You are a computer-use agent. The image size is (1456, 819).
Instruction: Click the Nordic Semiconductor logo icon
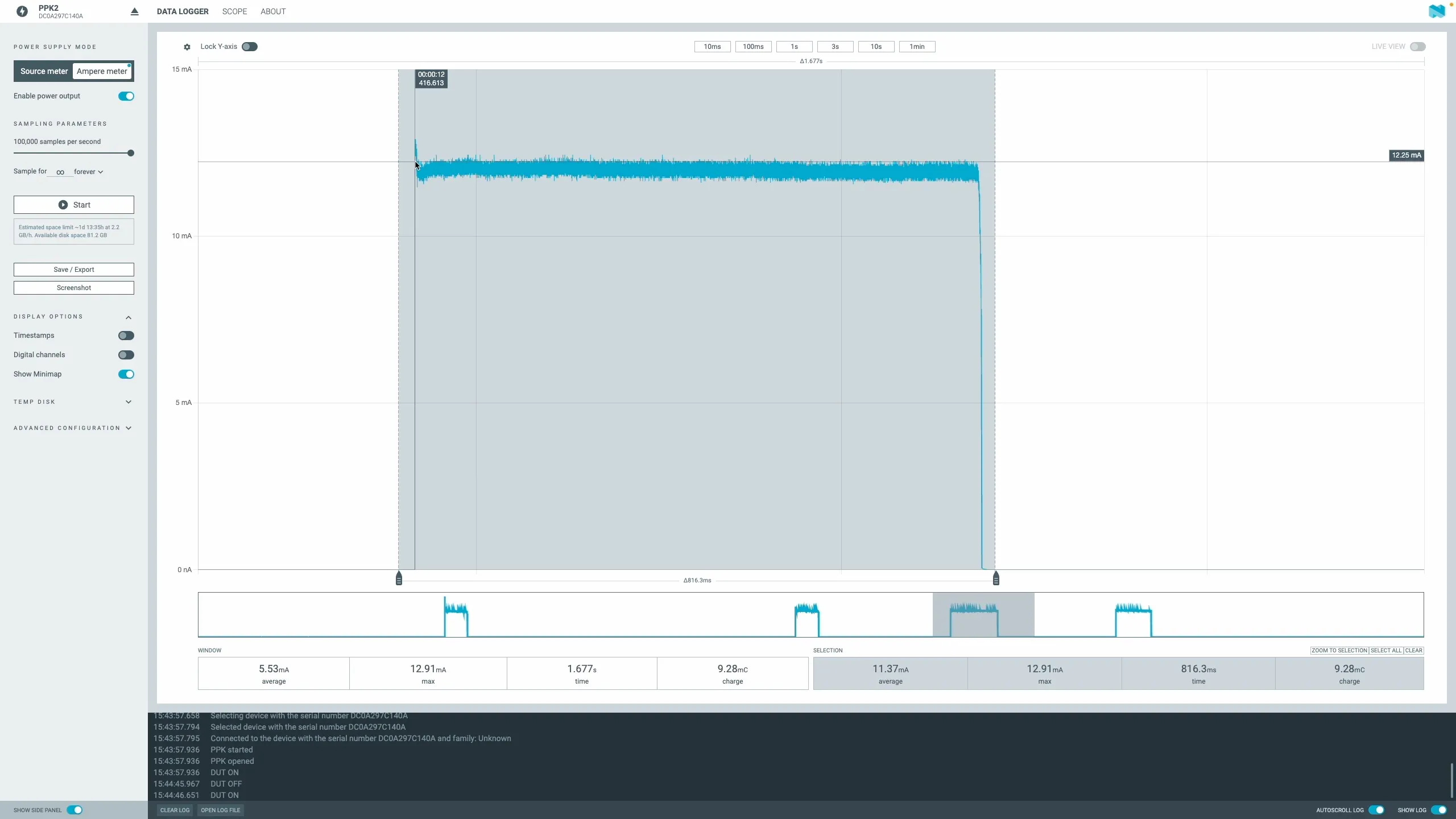coord(1437,11)
